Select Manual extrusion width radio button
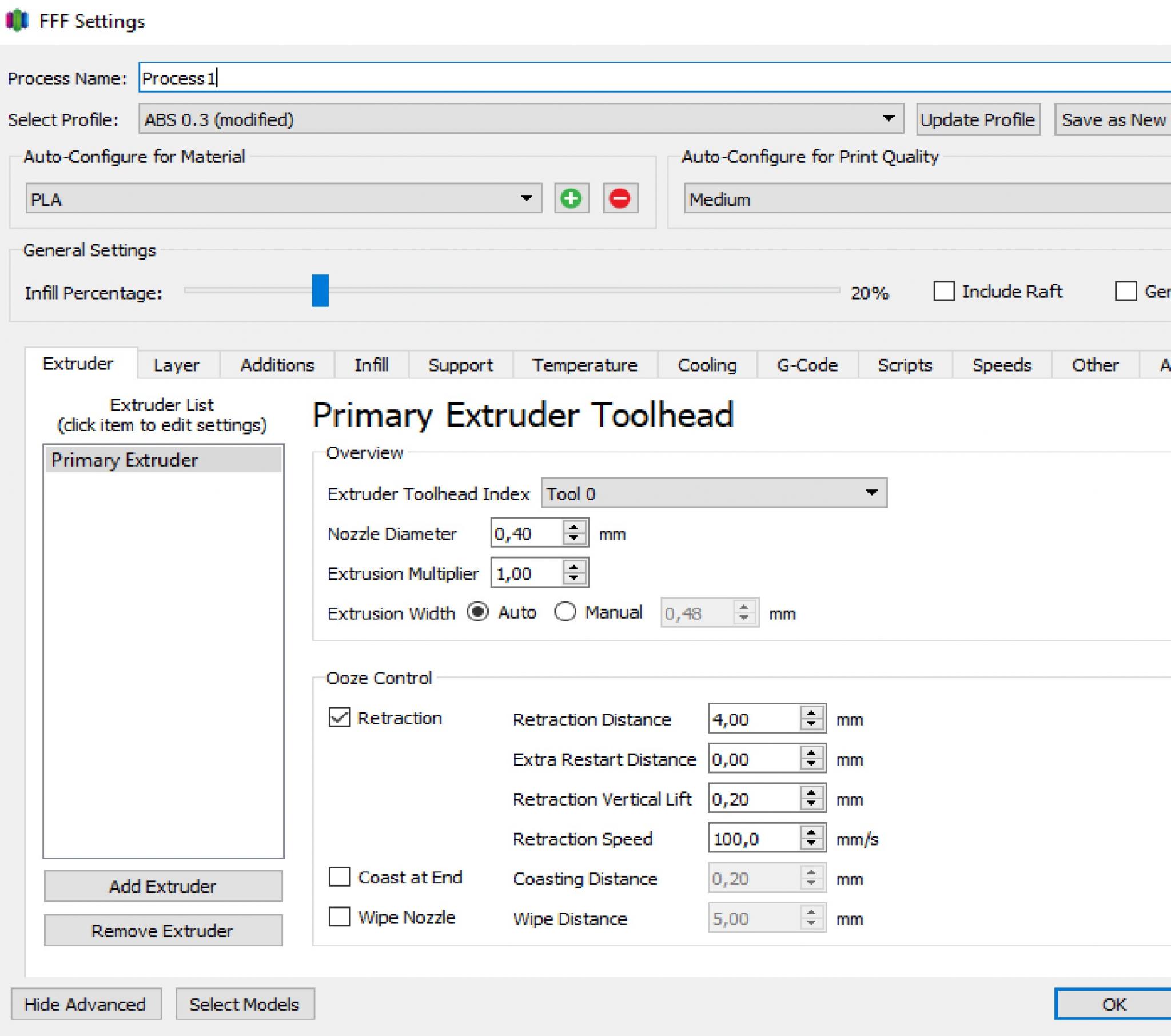Viewport: 1171px width, 1036px height. [x=565, y=612]
